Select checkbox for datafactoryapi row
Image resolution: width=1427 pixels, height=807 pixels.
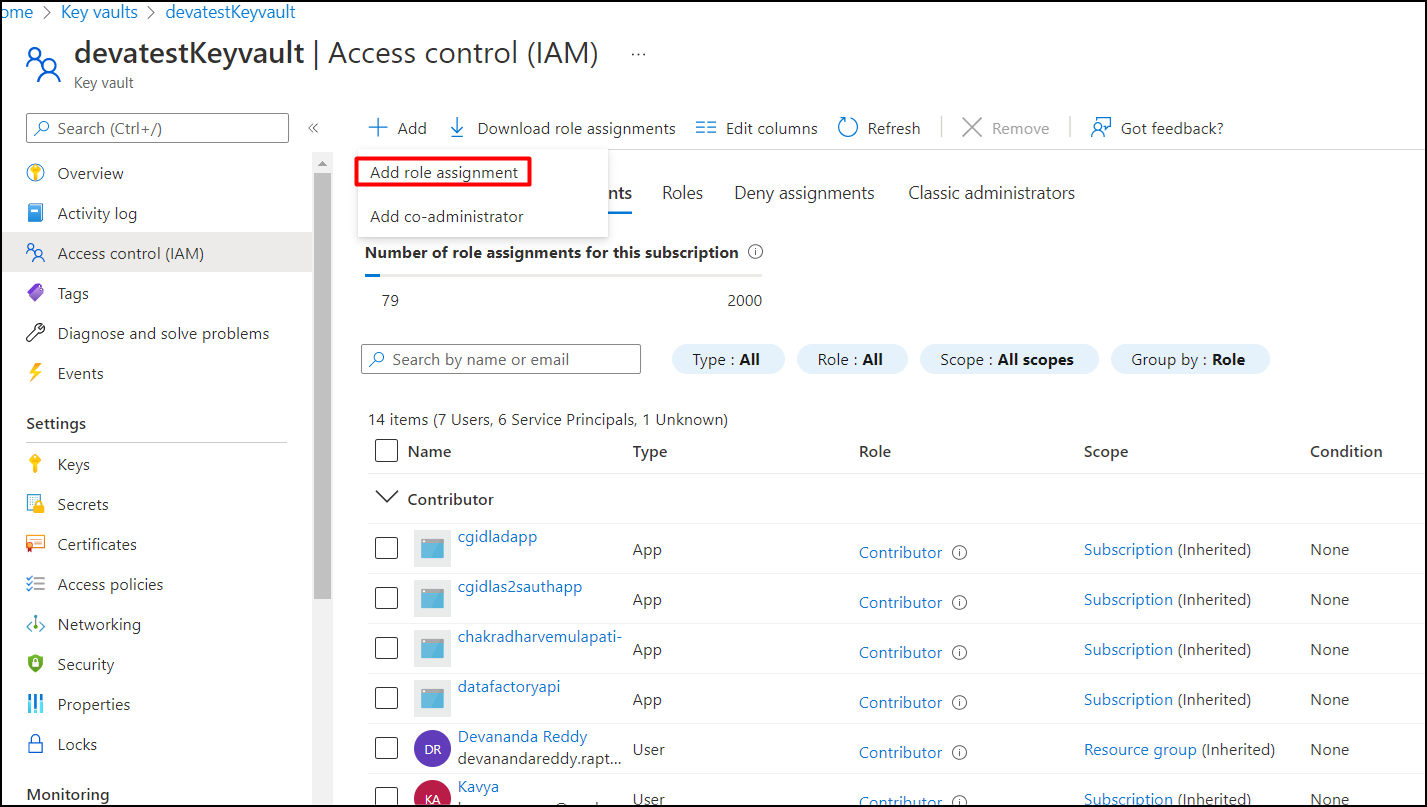click(386, 698)
